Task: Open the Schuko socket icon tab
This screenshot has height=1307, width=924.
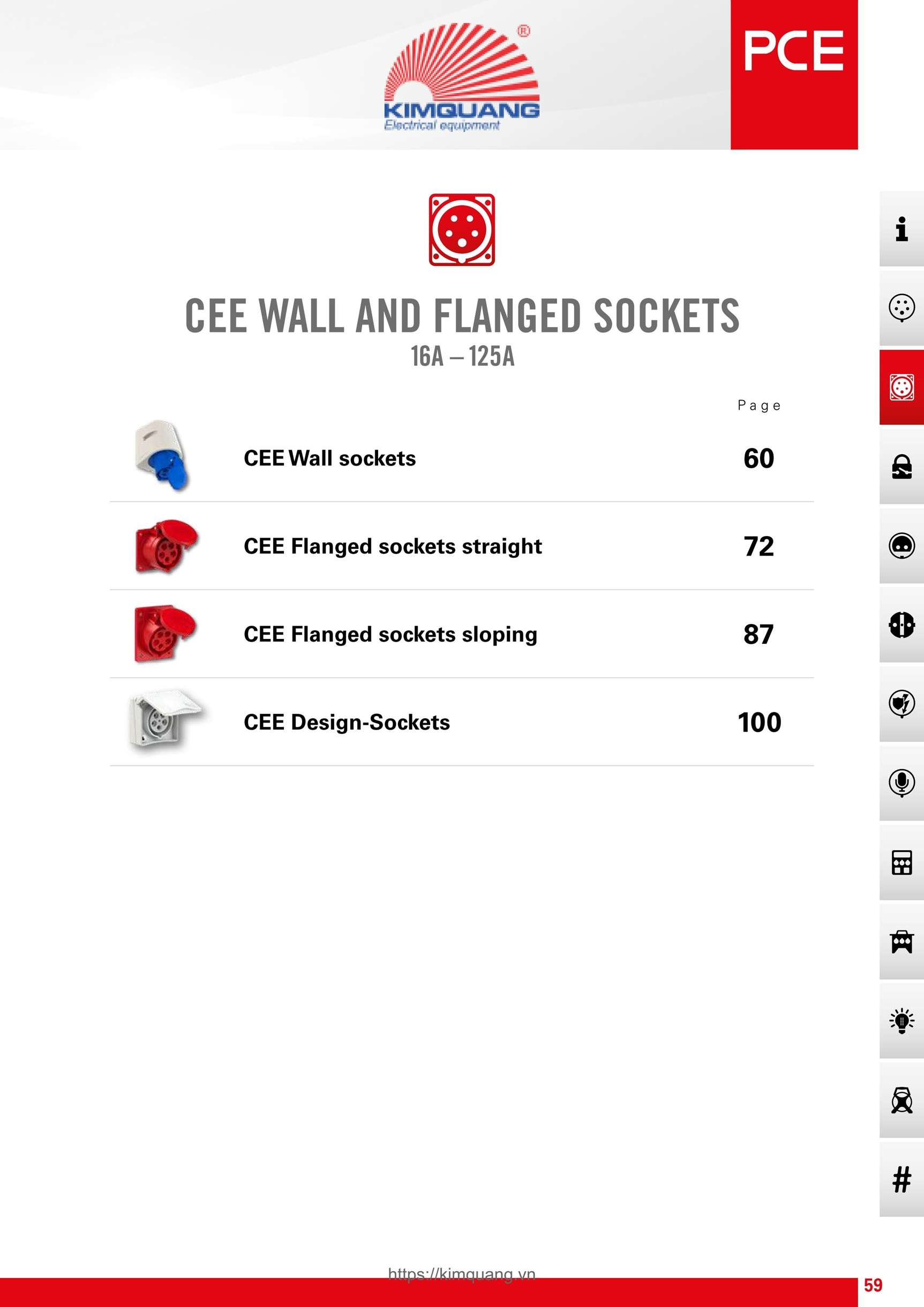Action: click(901, 625)
